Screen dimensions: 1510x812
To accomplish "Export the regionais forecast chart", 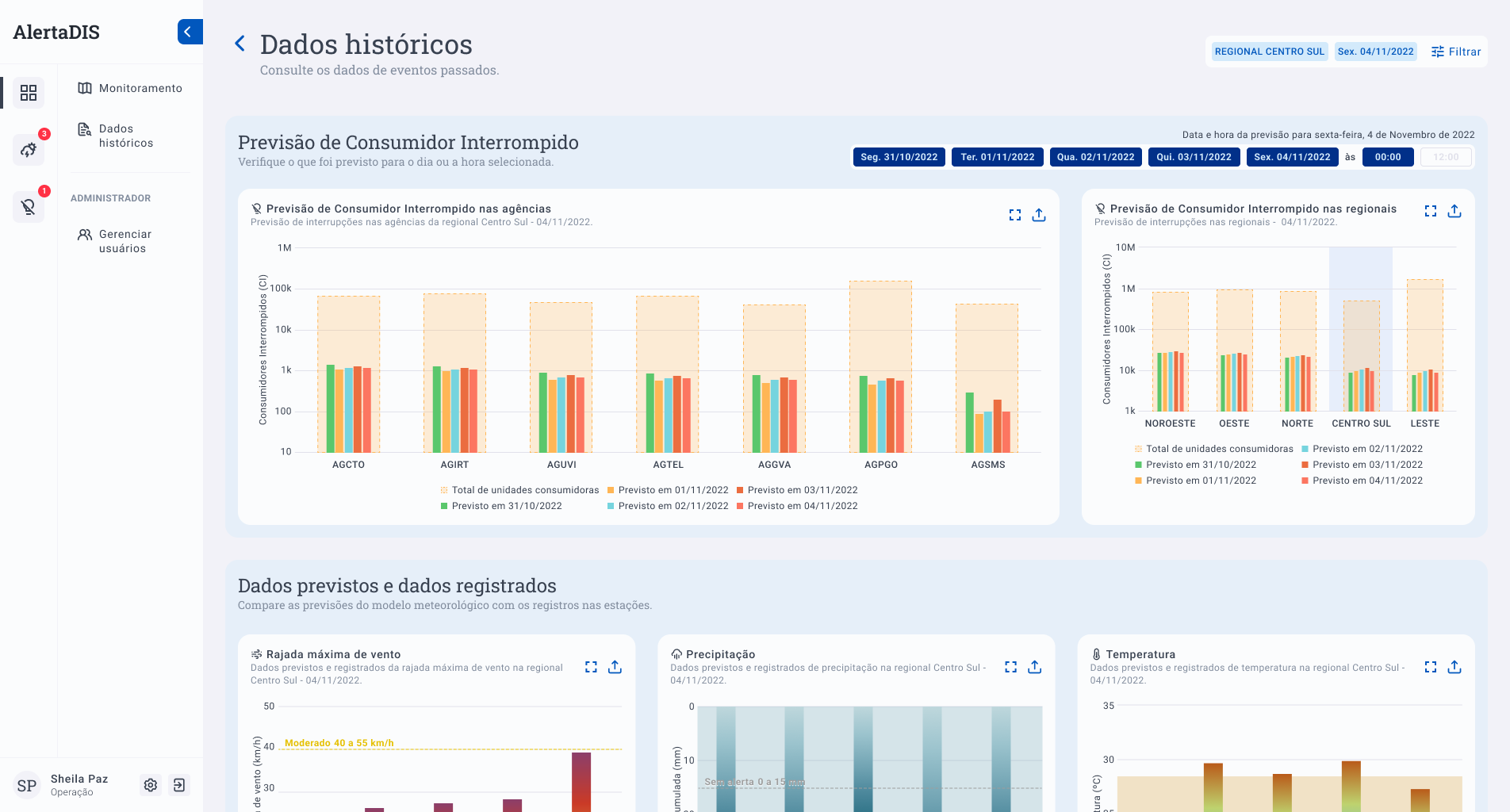I will [x=1454, y=211].
